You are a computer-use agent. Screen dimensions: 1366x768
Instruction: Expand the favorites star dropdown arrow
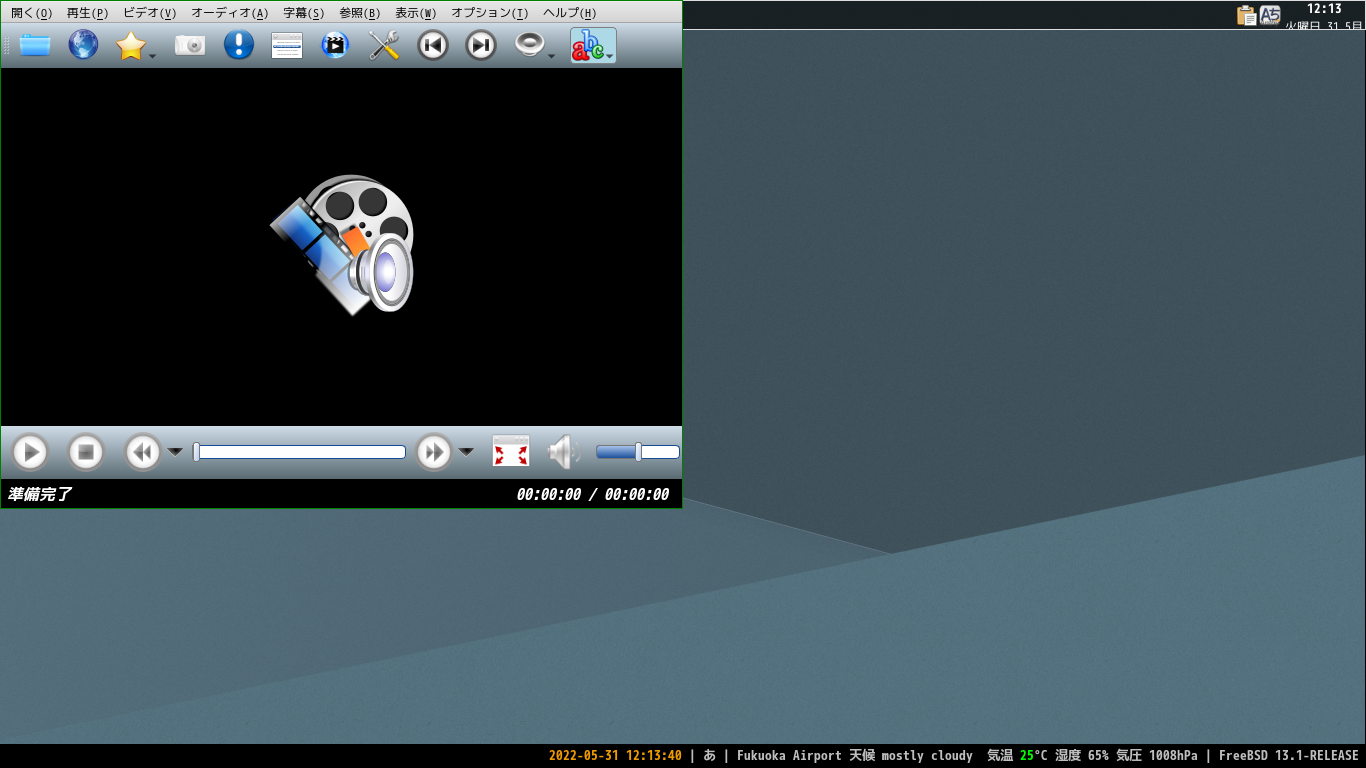[x=152, y=56]
